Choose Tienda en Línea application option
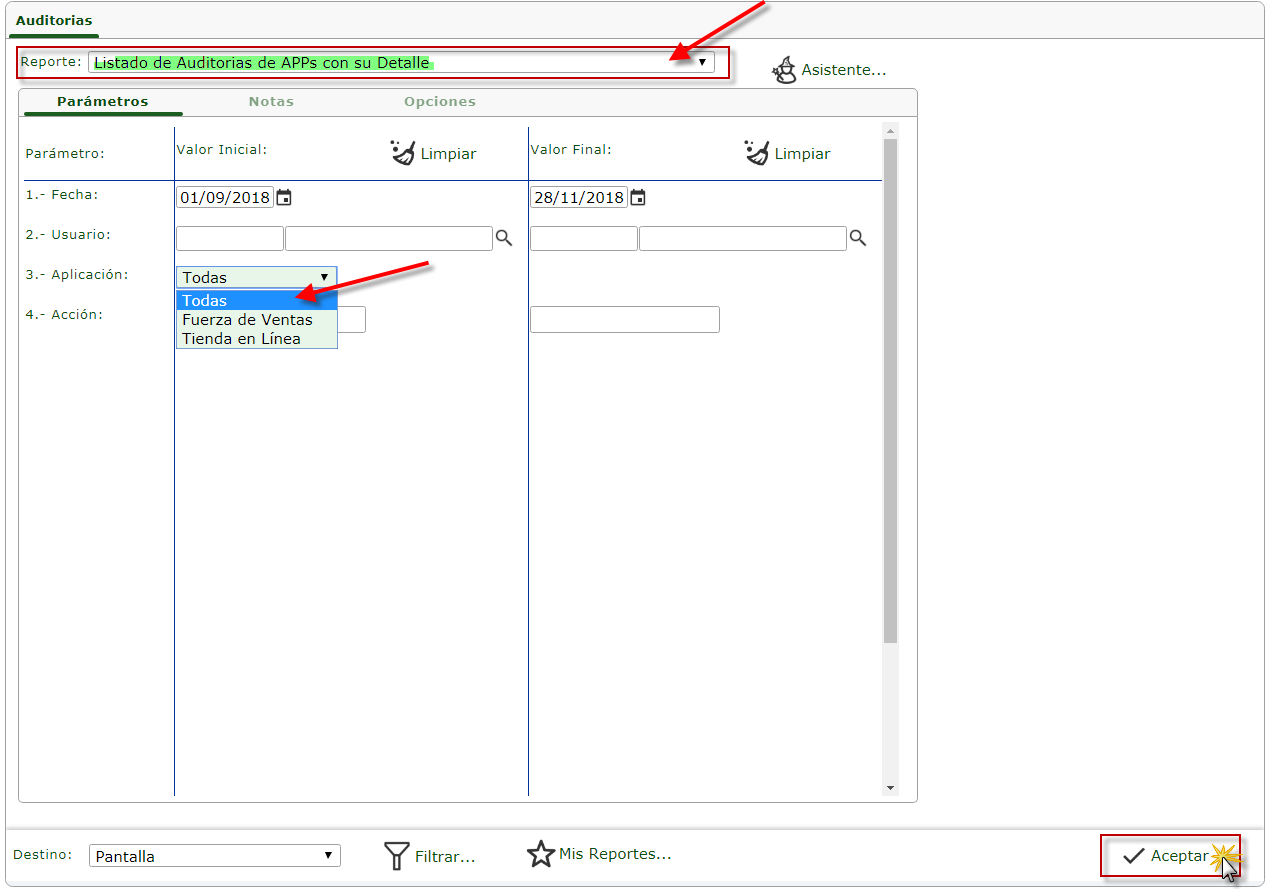This screenshot has width=1280, height=889. coord(257,338)
